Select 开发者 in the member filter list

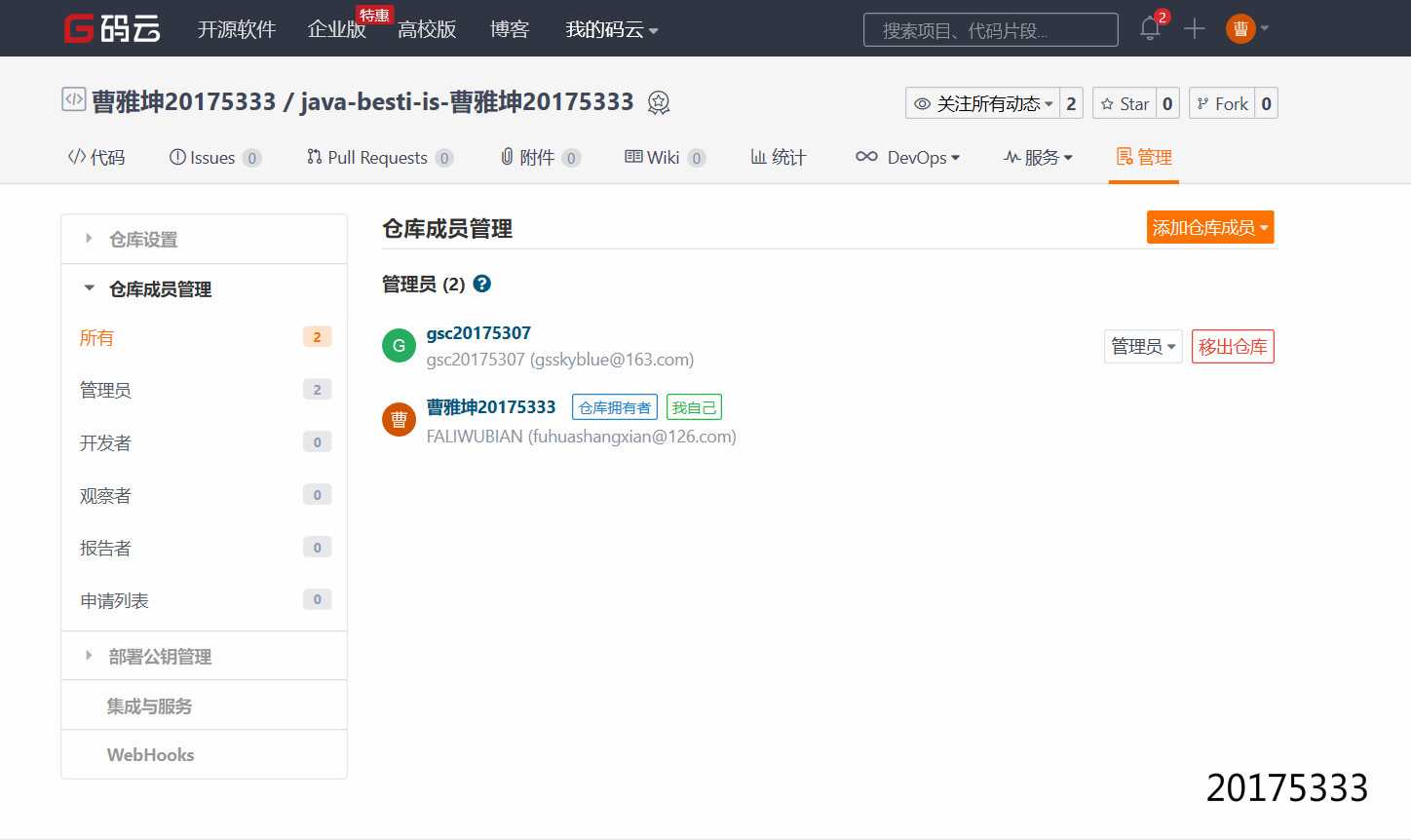coord(205,442)
